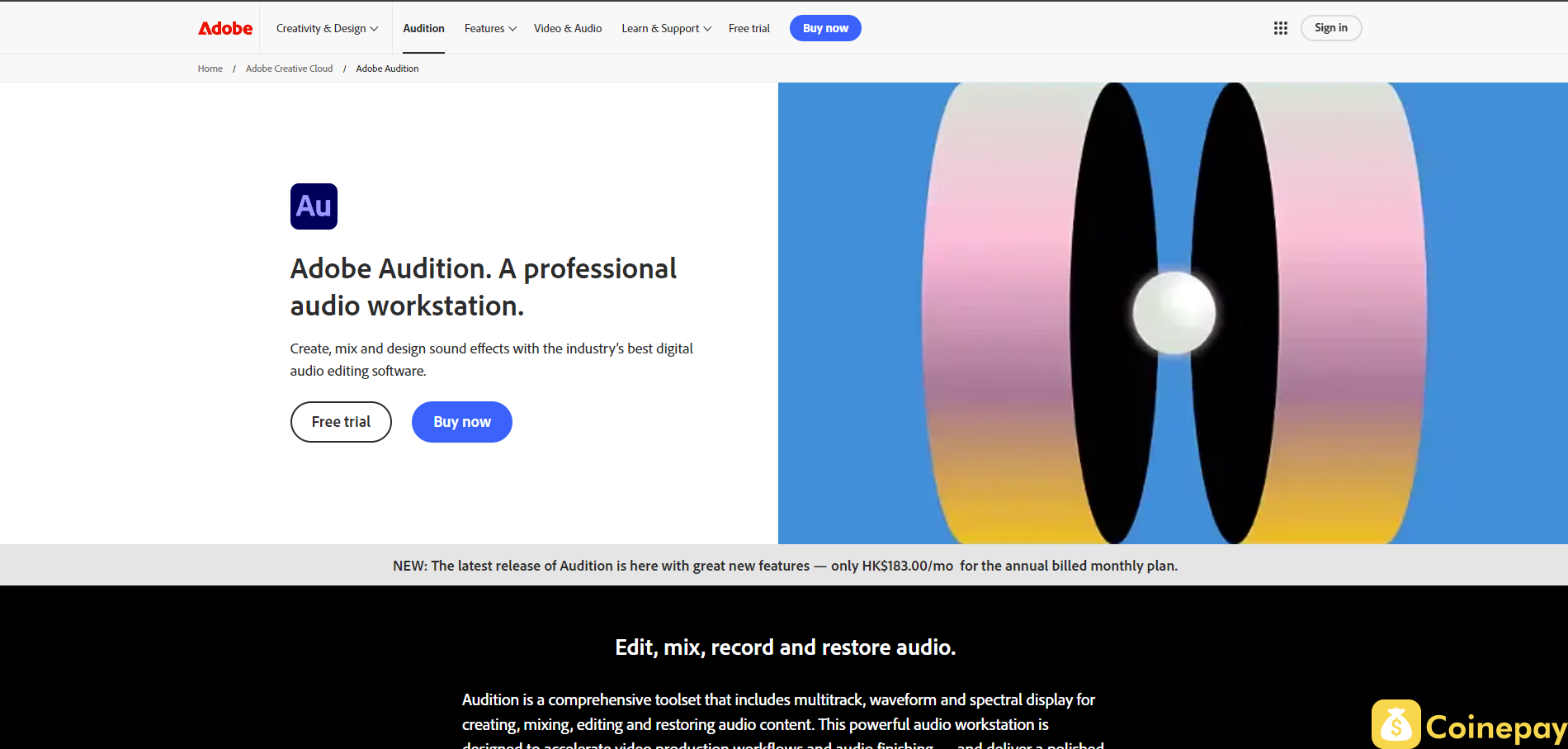This screenshot has width=1568, height=749.
Task: Expand the Features dropdown
Action: [490, 28]
